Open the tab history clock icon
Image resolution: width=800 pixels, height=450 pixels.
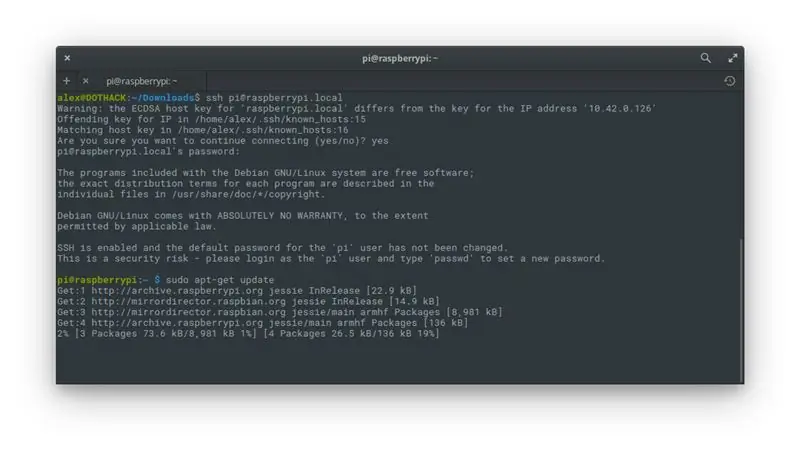730,81
